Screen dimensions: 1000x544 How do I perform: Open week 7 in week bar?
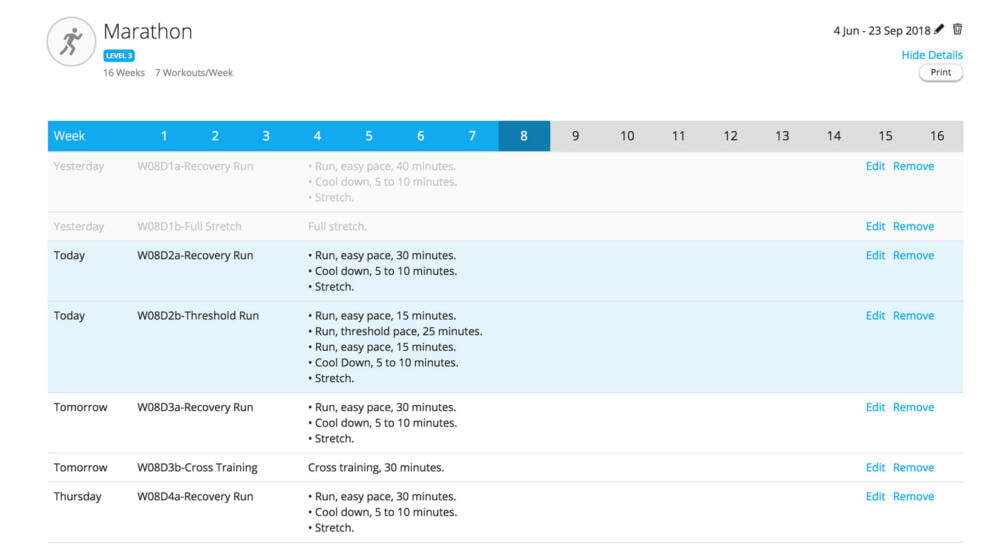click(x=472, y=136)
